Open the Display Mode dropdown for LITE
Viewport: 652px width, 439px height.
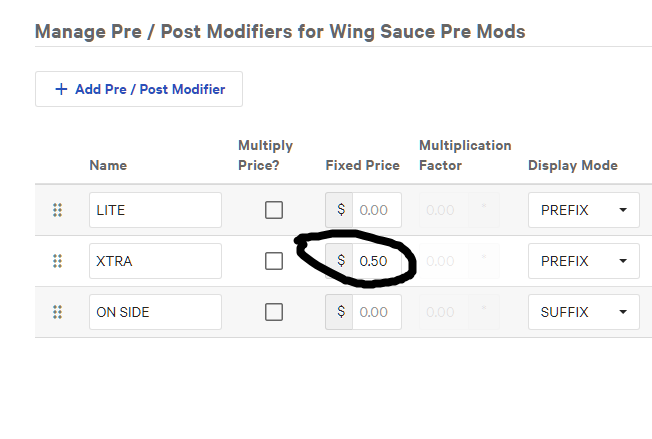(583, 210)
